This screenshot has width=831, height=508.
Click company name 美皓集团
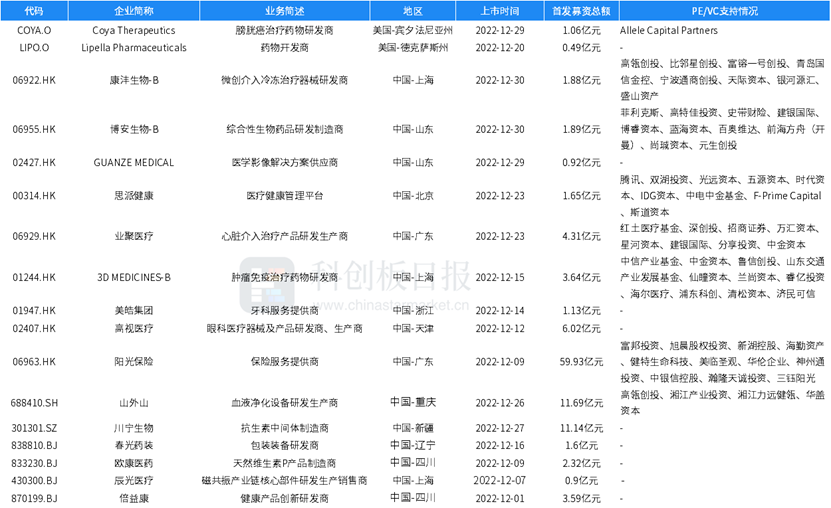[x=134, y=310]
